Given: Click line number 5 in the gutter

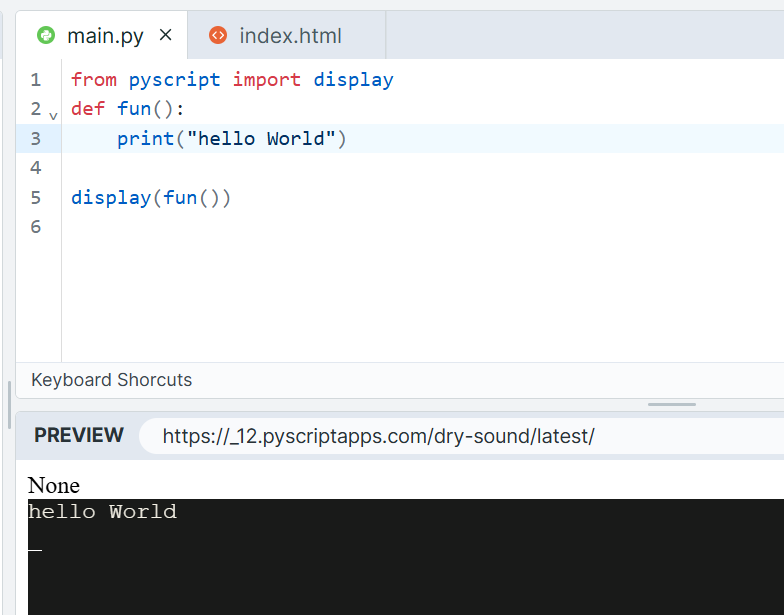Looking at the screenshot, I should [36, 198].
